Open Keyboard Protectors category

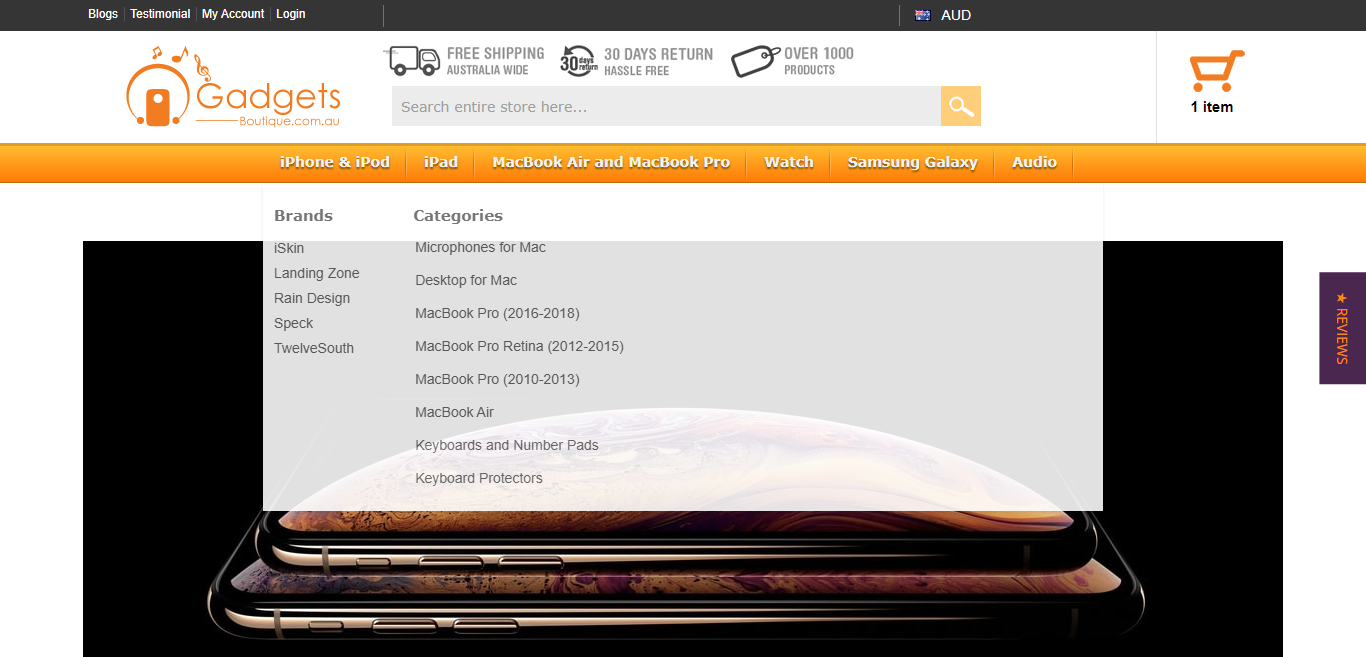pyautogui.click(x=479, y=478)
